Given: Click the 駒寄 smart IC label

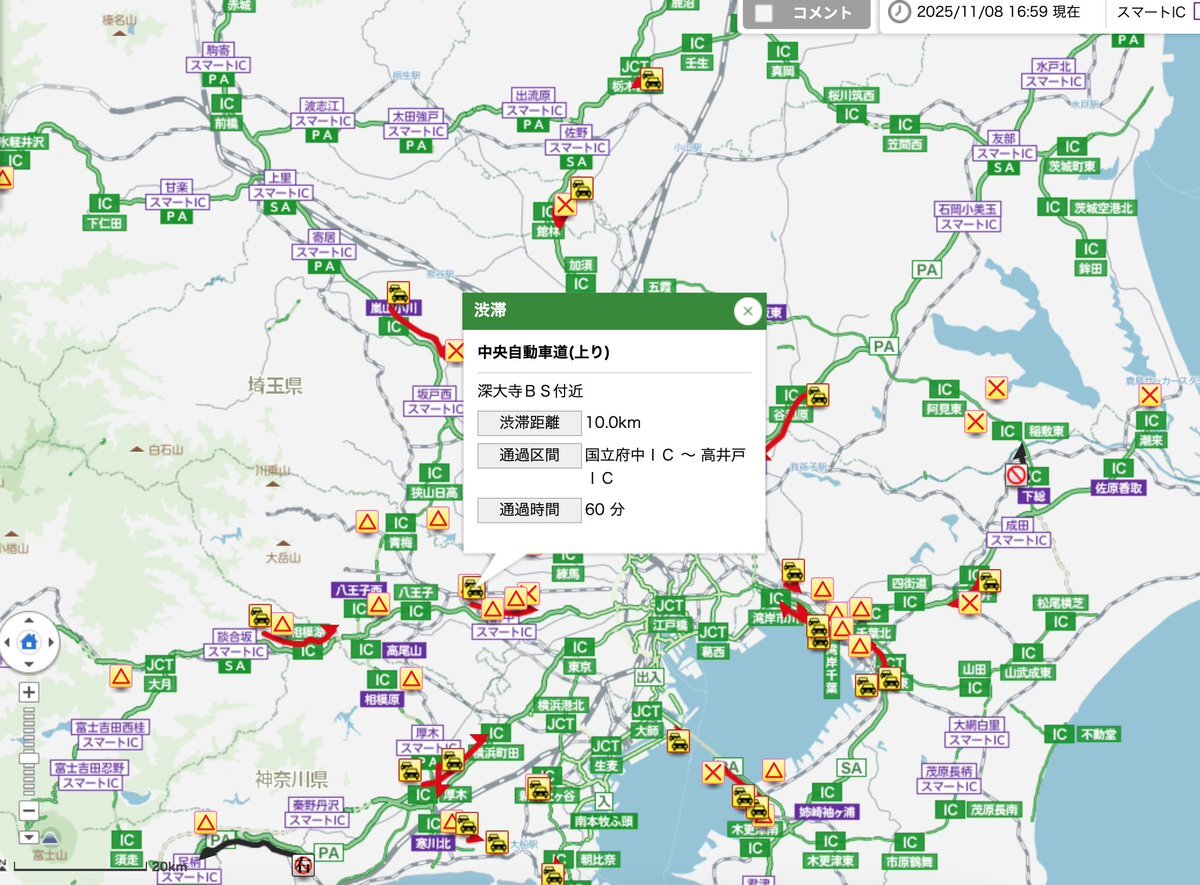Looking at the screenshot, I should 220,57.
